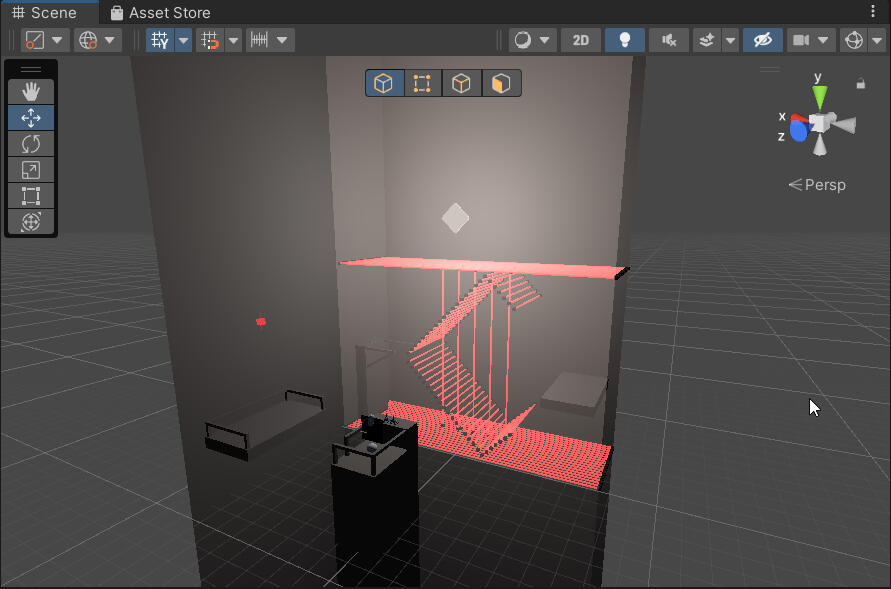Select the Rect transform tool

[31, 196]
